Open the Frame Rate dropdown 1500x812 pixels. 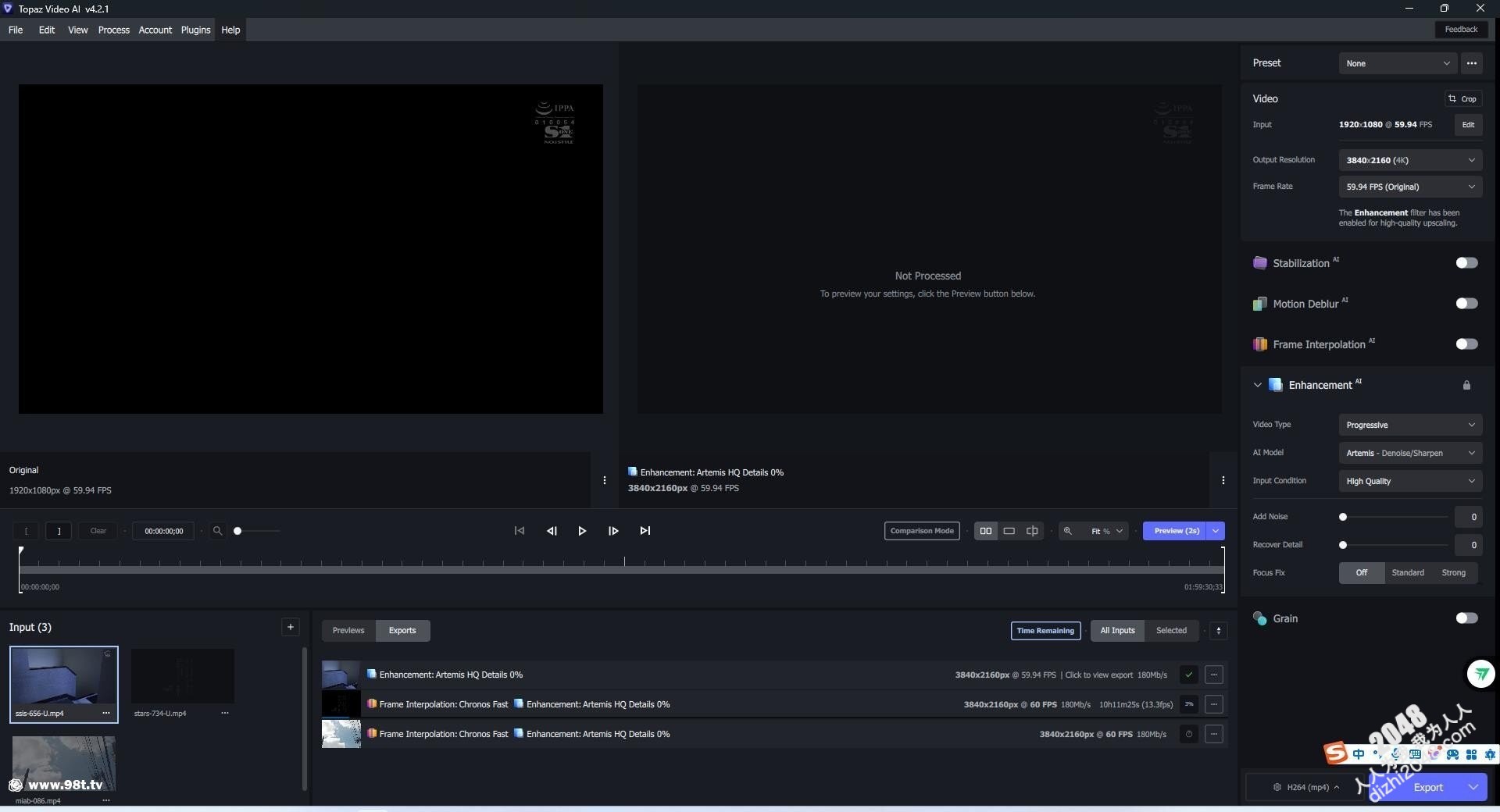pyautogui.click(x=1410, y=187)
